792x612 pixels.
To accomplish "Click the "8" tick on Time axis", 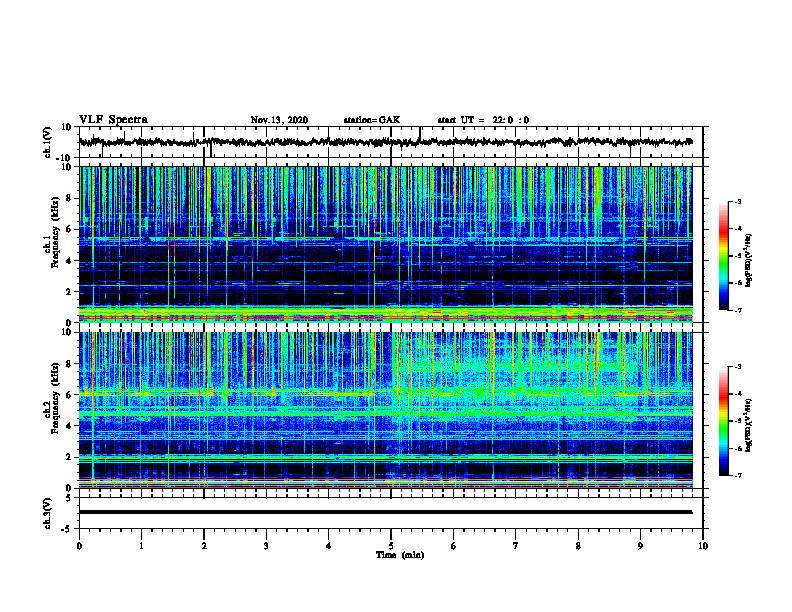I will [x=578, y=546].
